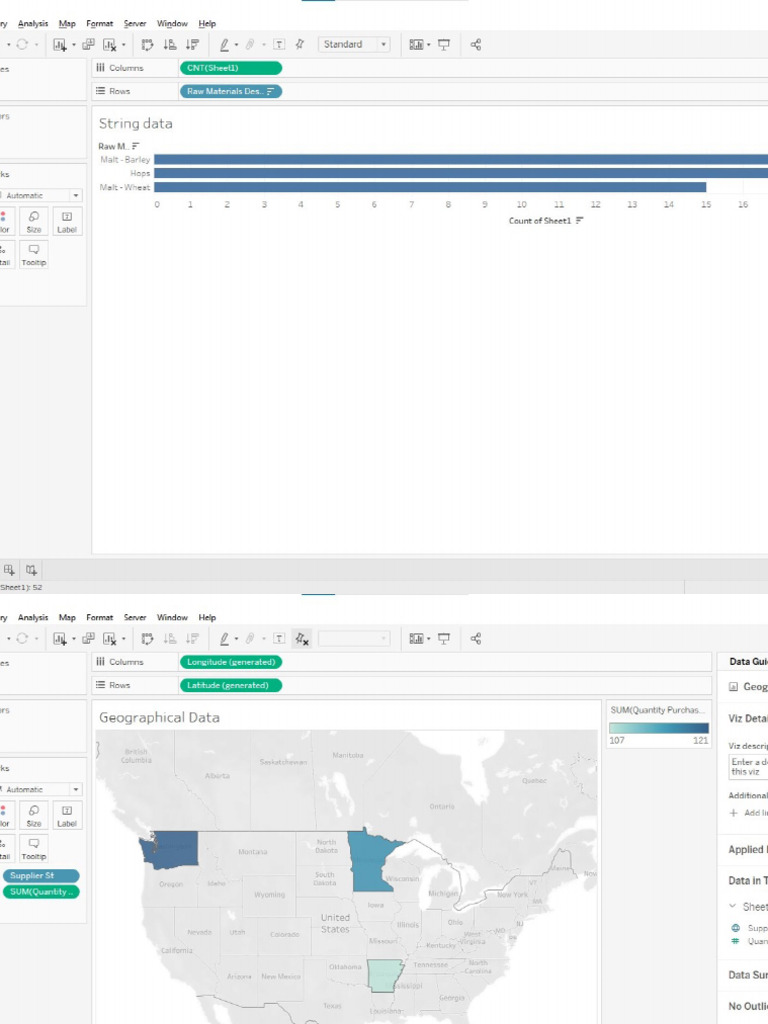Click the CNT(Sheet1) pill on Columns
Screen dimensions: 768x1024
click(231, 68)
